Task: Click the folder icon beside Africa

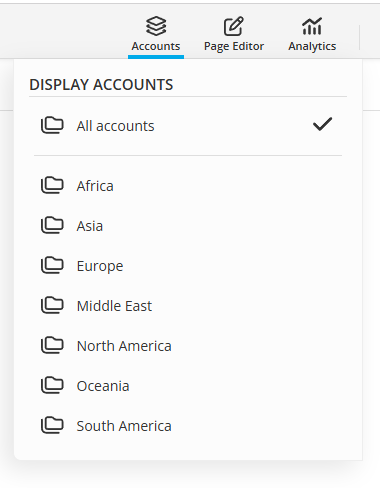Action: click(x=52, y=185)
